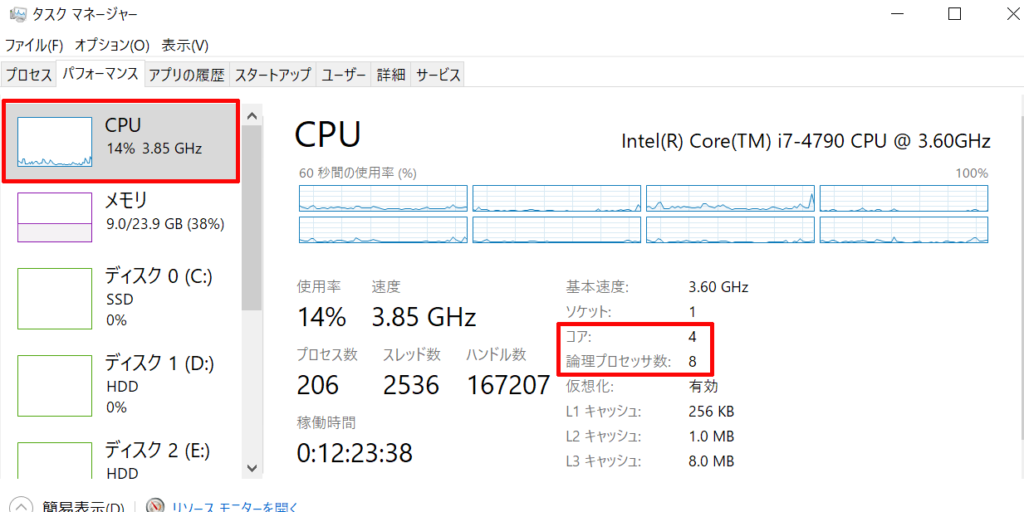The height and width of the screenshot is (512, 1024).
Task: Switch to the スタートアップ tab
Action: pos(273,74)
